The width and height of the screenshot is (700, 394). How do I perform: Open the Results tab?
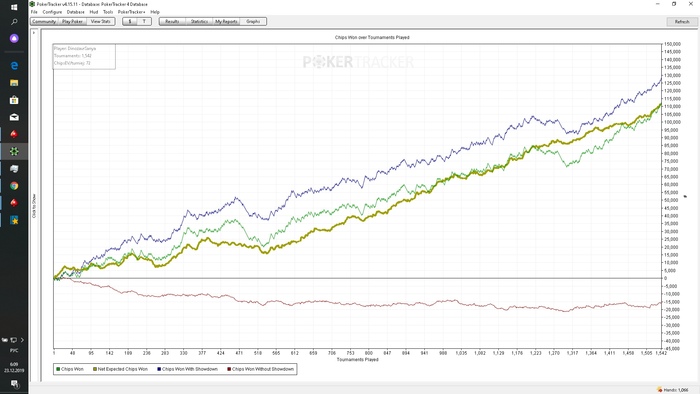pos(172,21)
